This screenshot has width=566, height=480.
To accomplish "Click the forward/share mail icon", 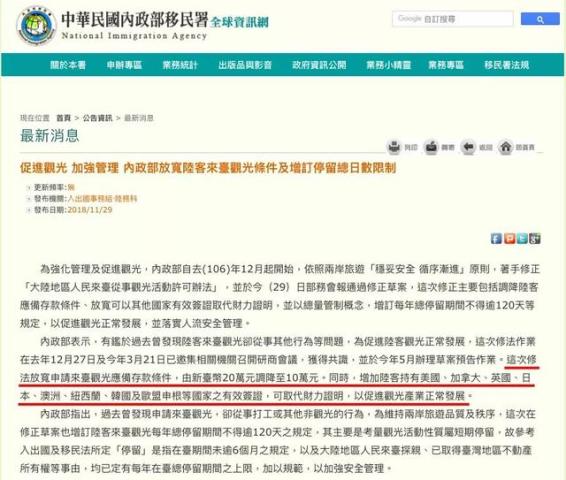I will point(431,147).
